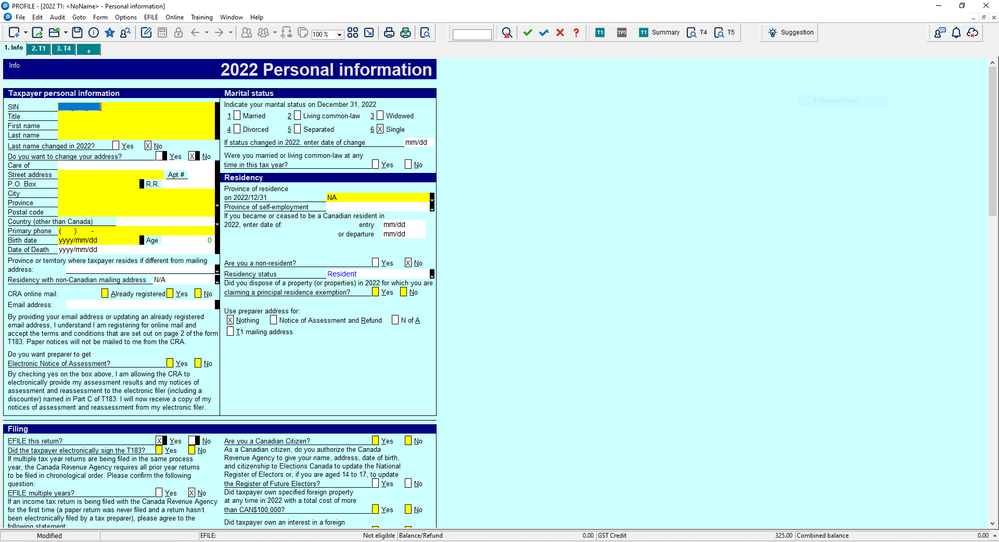Click the red question mark icon
This screenshot has width=999, height=542.
pos(576,32)
